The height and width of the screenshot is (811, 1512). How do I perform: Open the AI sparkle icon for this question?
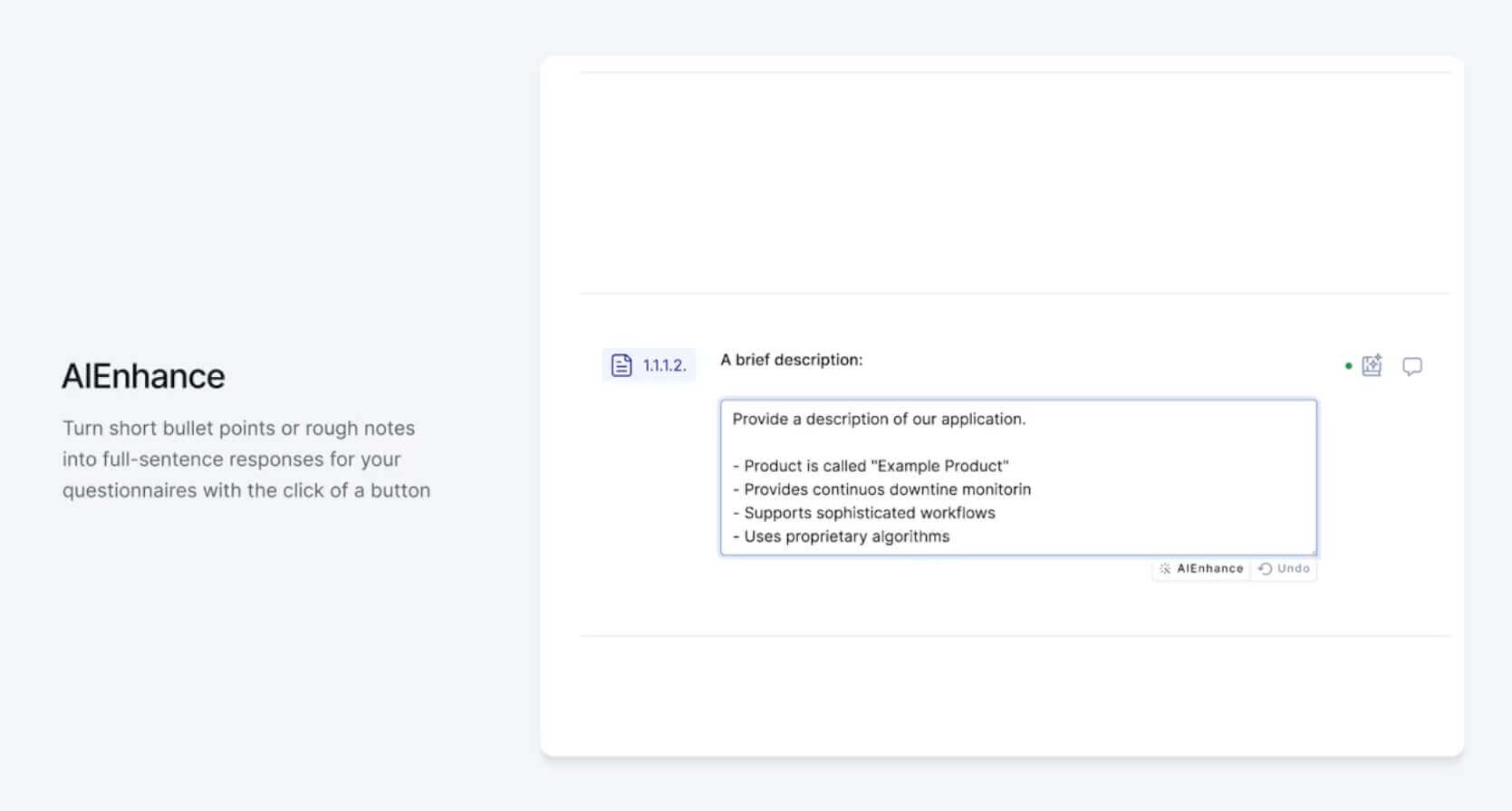click(x=1372, y=365)
